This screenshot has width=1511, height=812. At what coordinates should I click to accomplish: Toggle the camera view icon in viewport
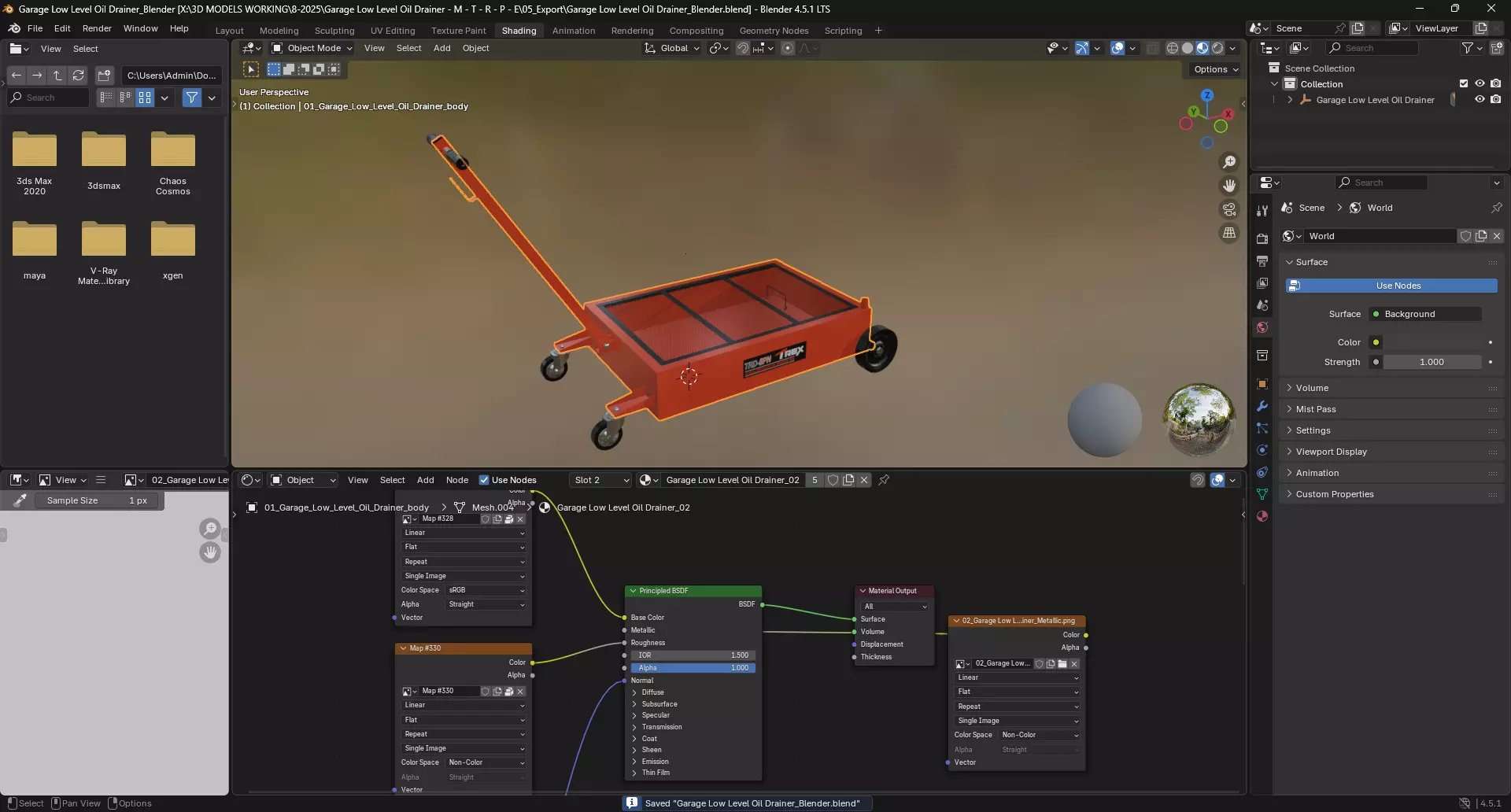[x=1228, y=209]
